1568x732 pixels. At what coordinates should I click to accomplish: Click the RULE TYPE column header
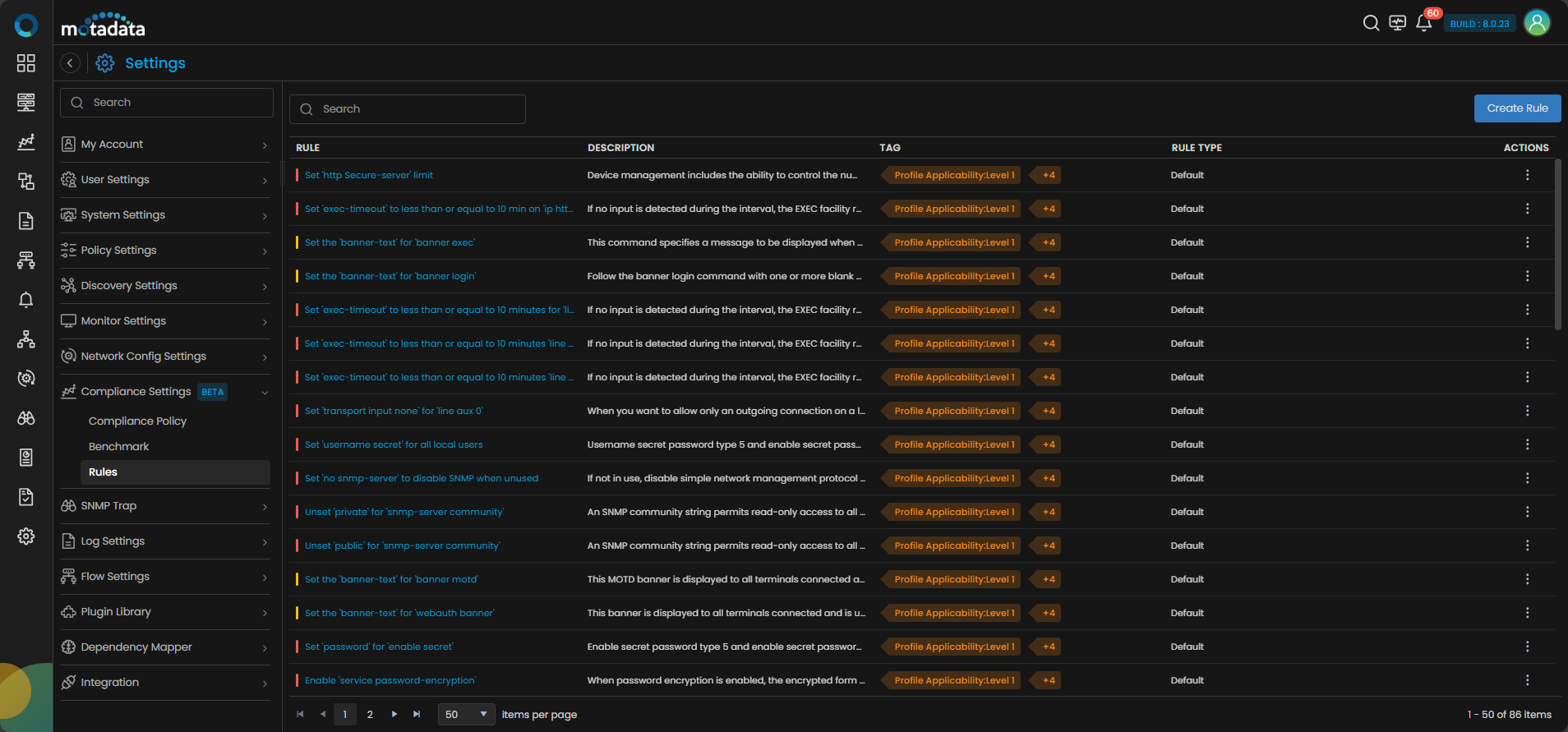1197,148
